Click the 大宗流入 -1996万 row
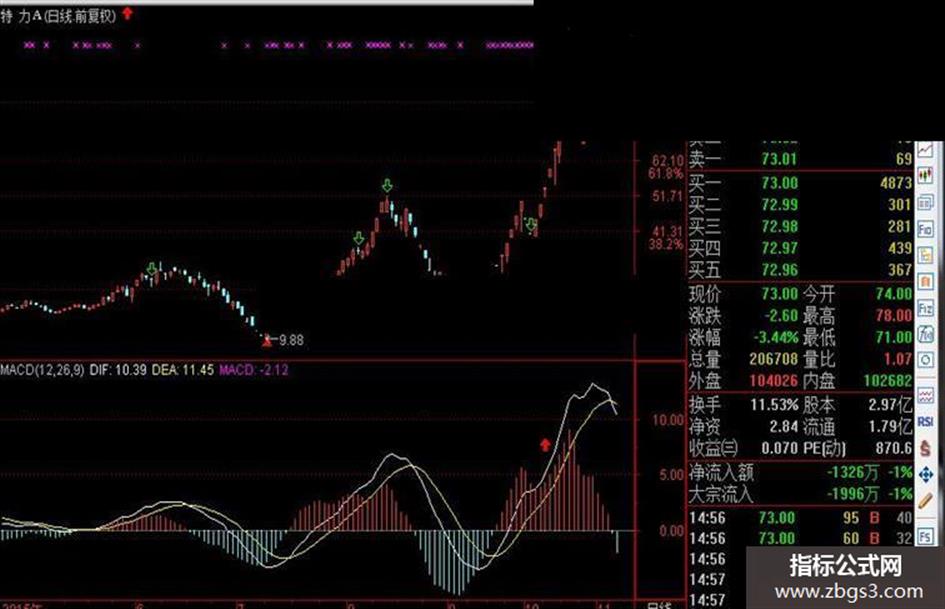The width and height of the screenshot is (945, 609). tap(800, 494)
